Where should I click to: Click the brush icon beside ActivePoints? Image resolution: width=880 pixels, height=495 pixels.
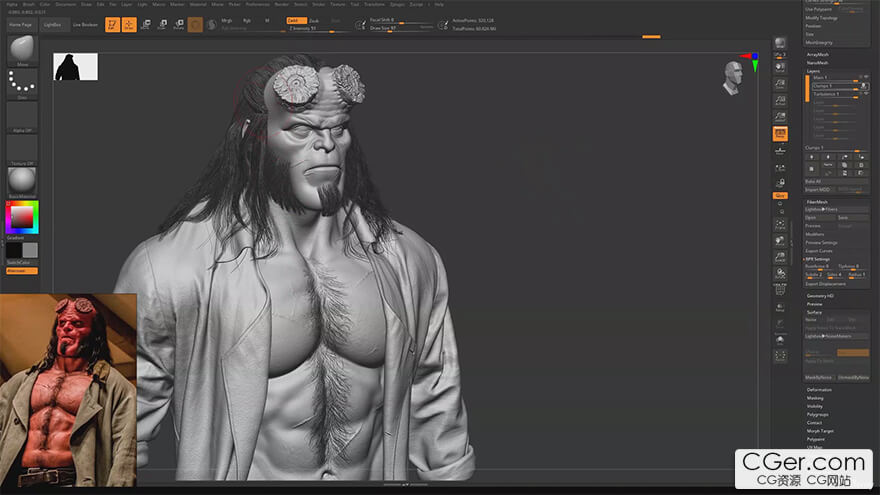coord(443,24)
